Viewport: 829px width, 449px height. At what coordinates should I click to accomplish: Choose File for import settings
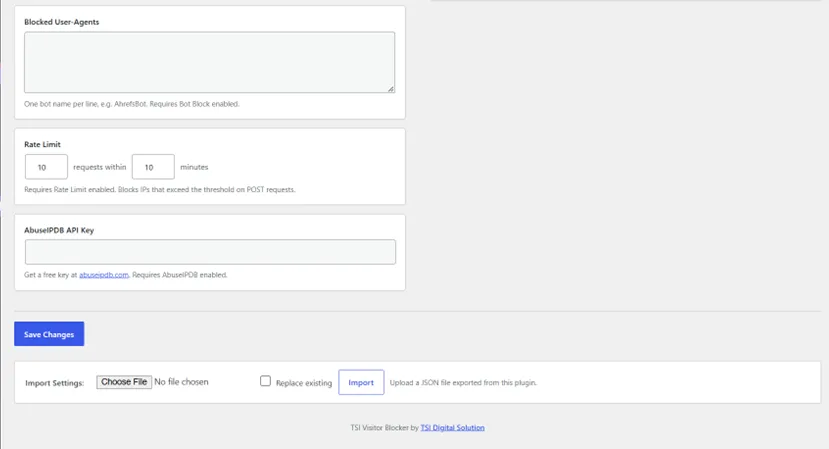(124, 382)
